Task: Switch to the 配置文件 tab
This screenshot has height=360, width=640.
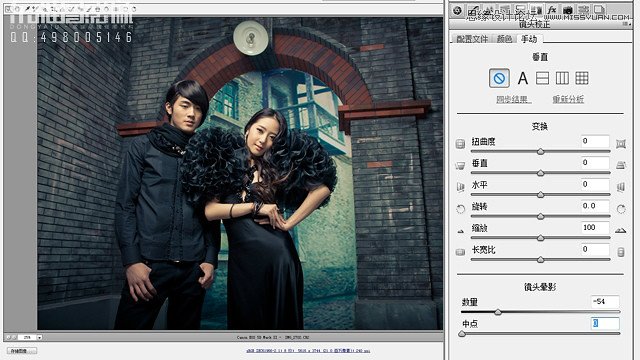Action: click(472, 39)
